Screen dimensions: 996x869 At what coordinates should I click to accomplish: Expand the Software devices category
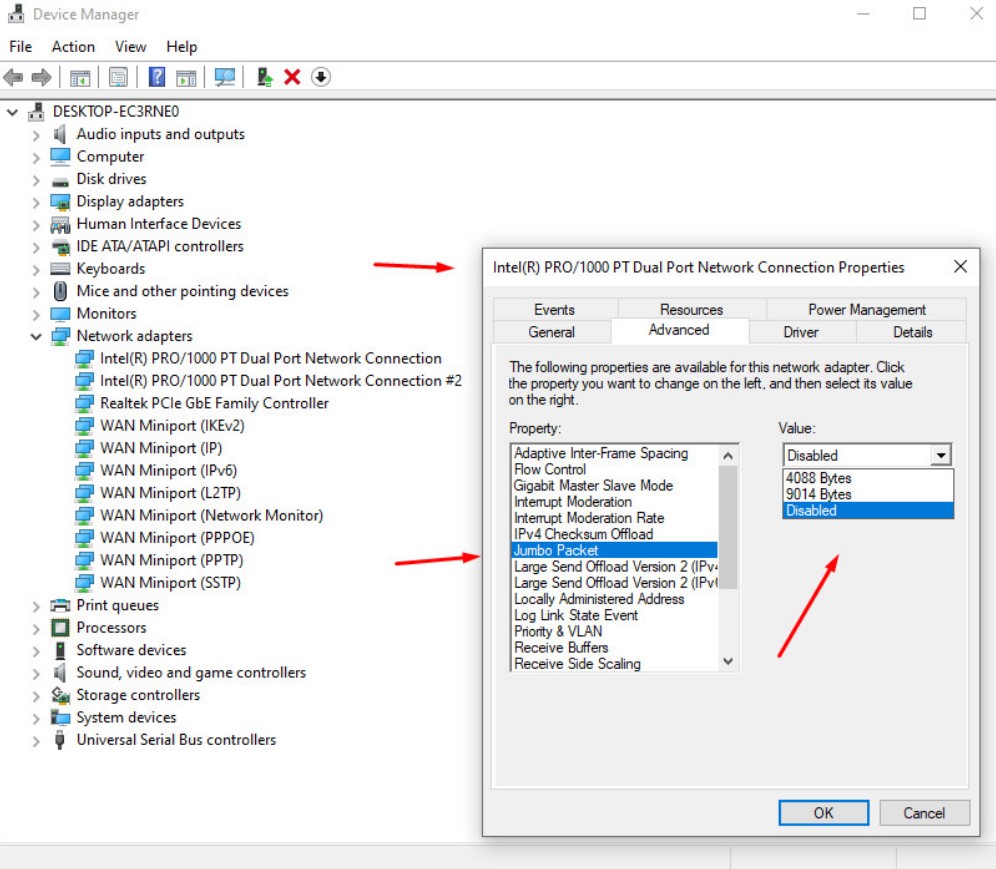(36, 651)
